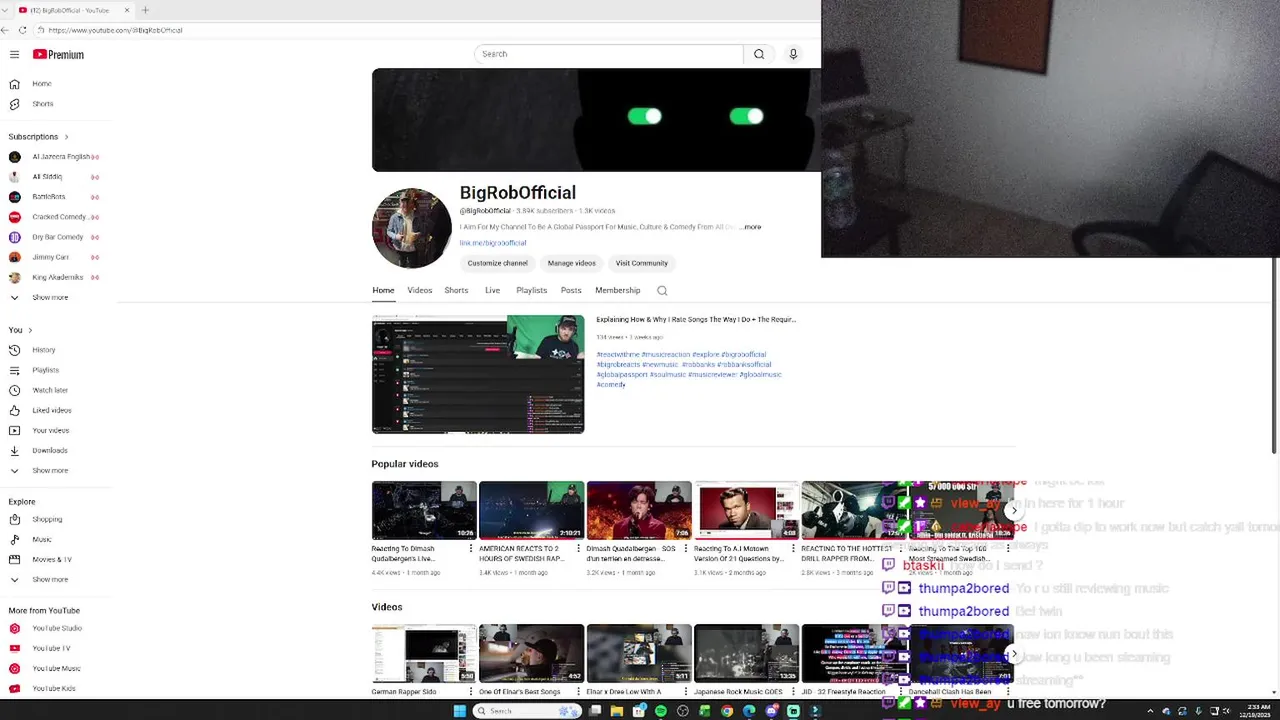Open Google Chrome from the taskbar
The width and height of the screenshot is (1280, 720).
(x=727, y=711)
